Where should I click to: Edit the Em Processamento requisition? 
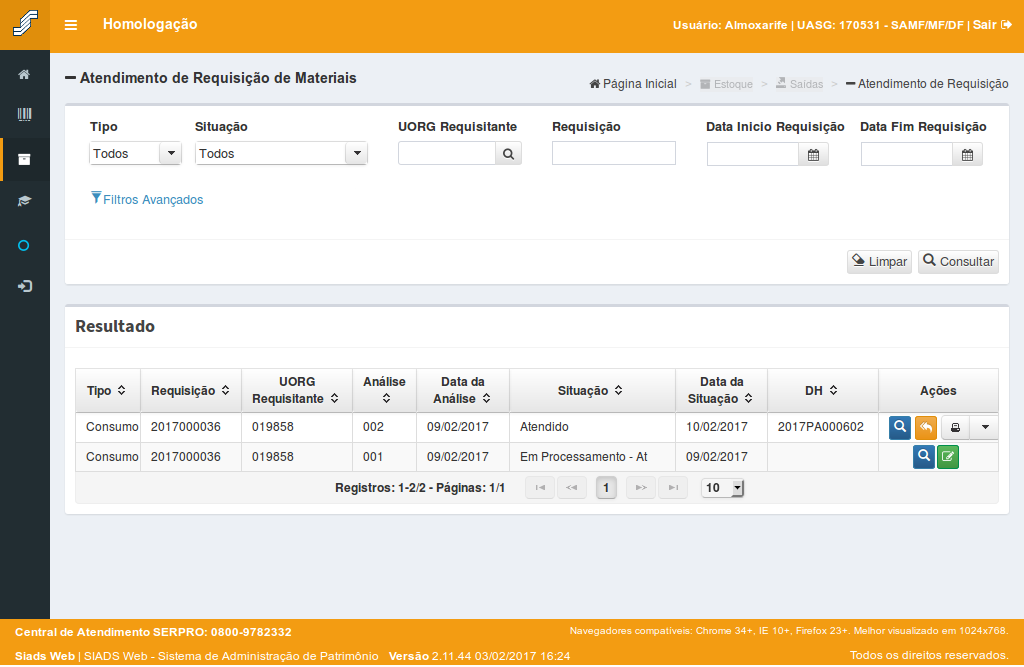coord(948,457)
